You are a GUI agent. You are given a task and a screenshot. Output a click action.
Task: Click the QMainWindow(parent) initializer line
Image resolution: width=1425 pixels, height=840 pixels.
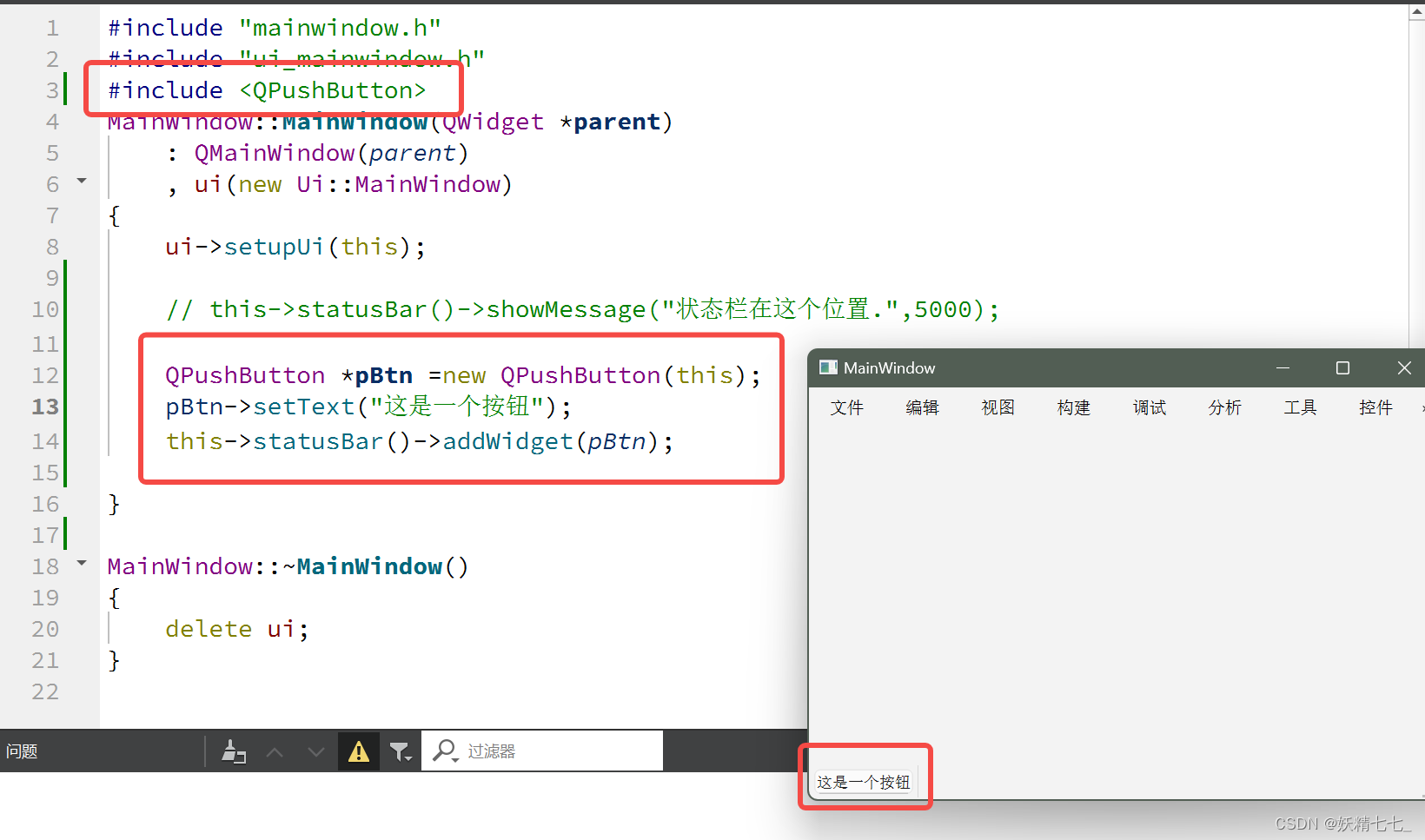tap(317, 153)
